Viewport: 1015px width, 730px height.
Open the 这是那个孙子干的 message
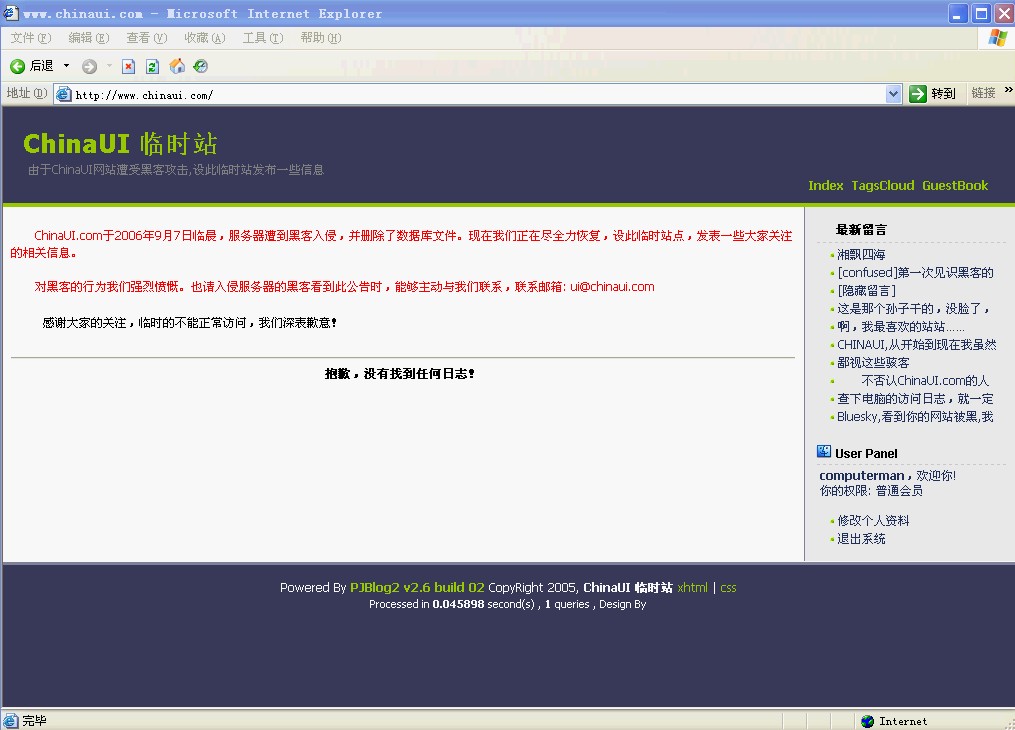[913, 309]
